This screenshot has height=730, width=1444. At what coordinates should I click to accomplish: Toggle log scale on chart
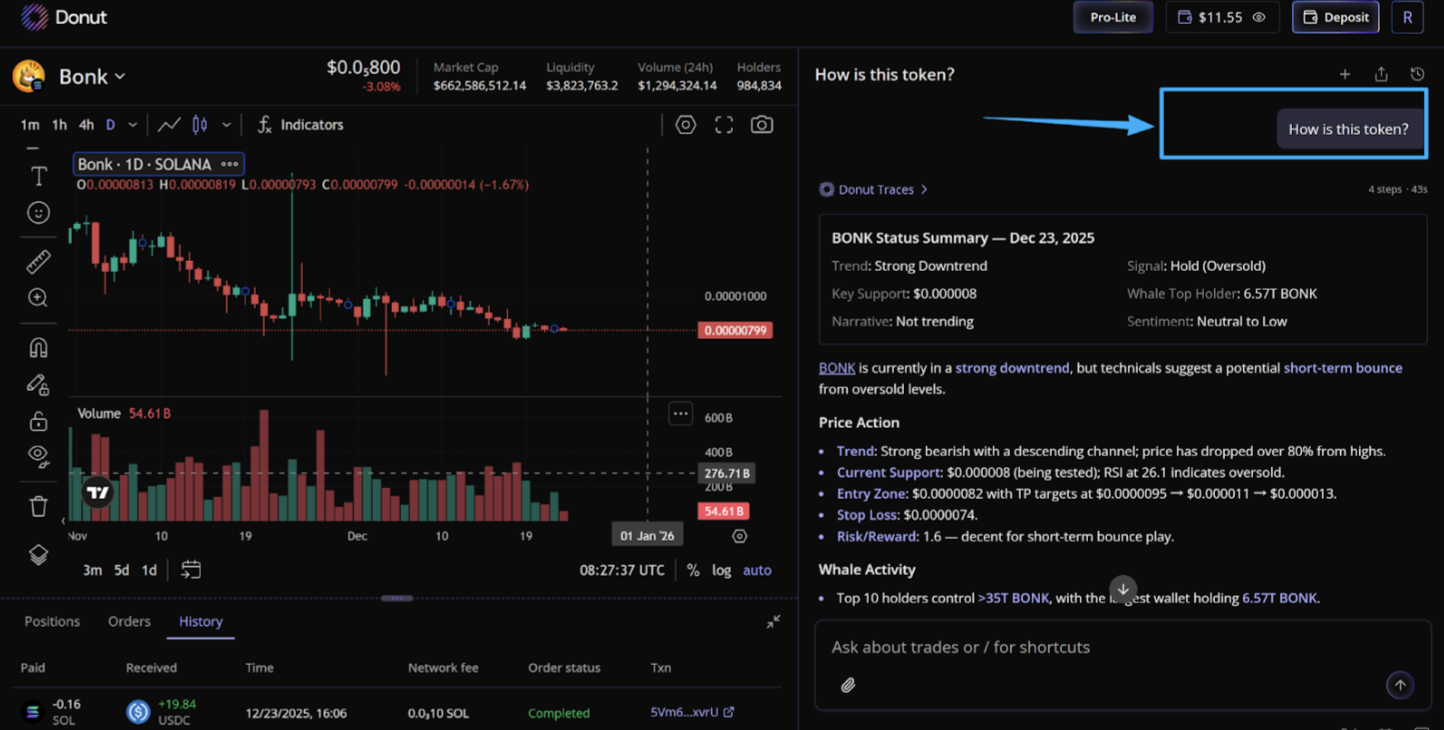point(721,570)
